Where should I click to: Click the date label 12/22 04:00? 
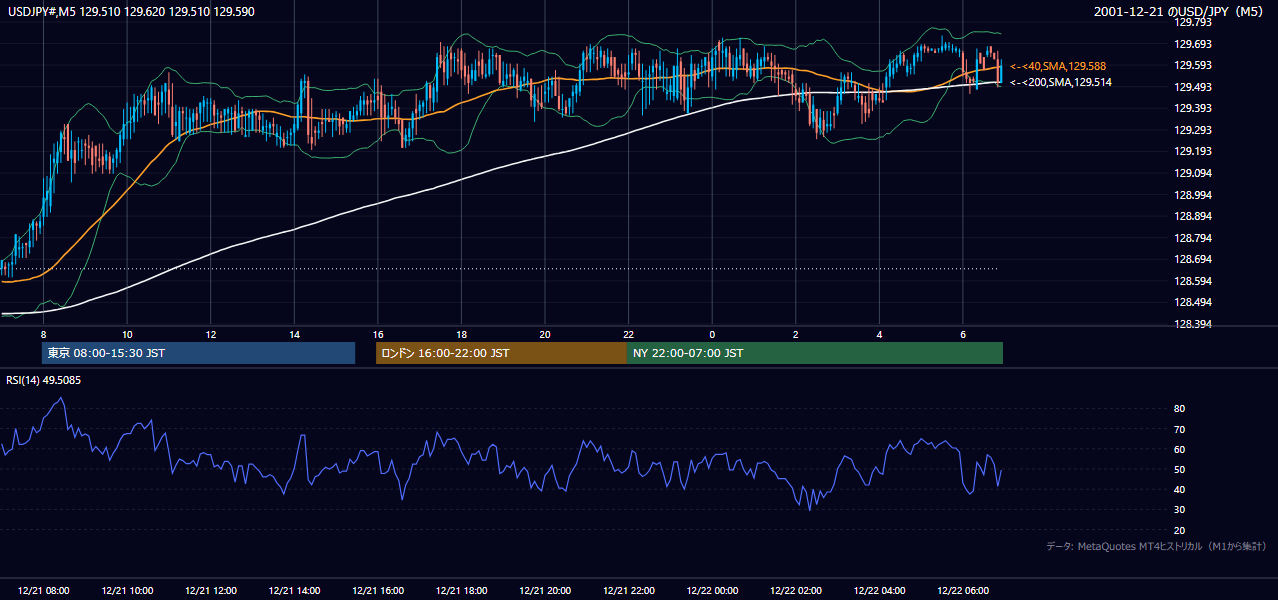[879, 591]
